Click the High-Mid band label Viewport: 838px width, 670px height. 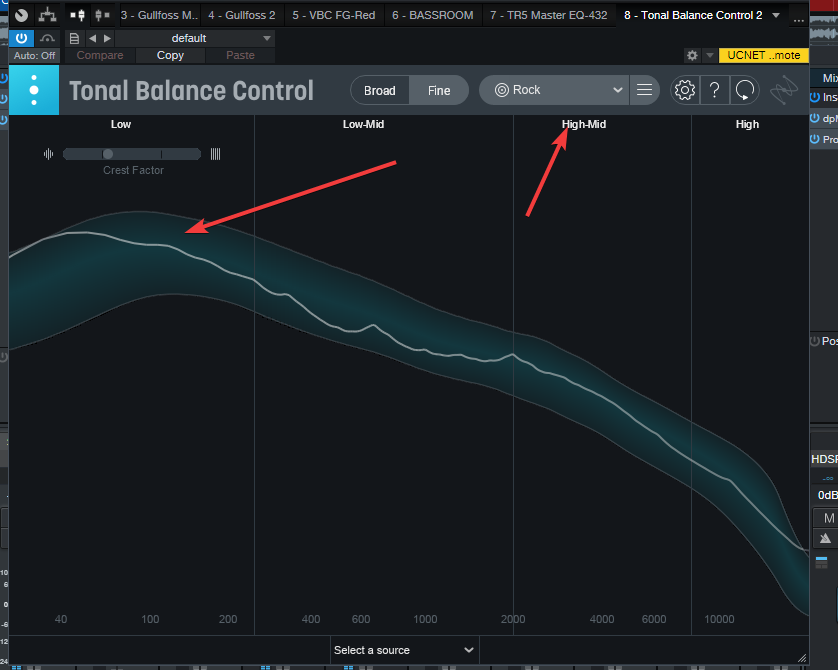584,124
